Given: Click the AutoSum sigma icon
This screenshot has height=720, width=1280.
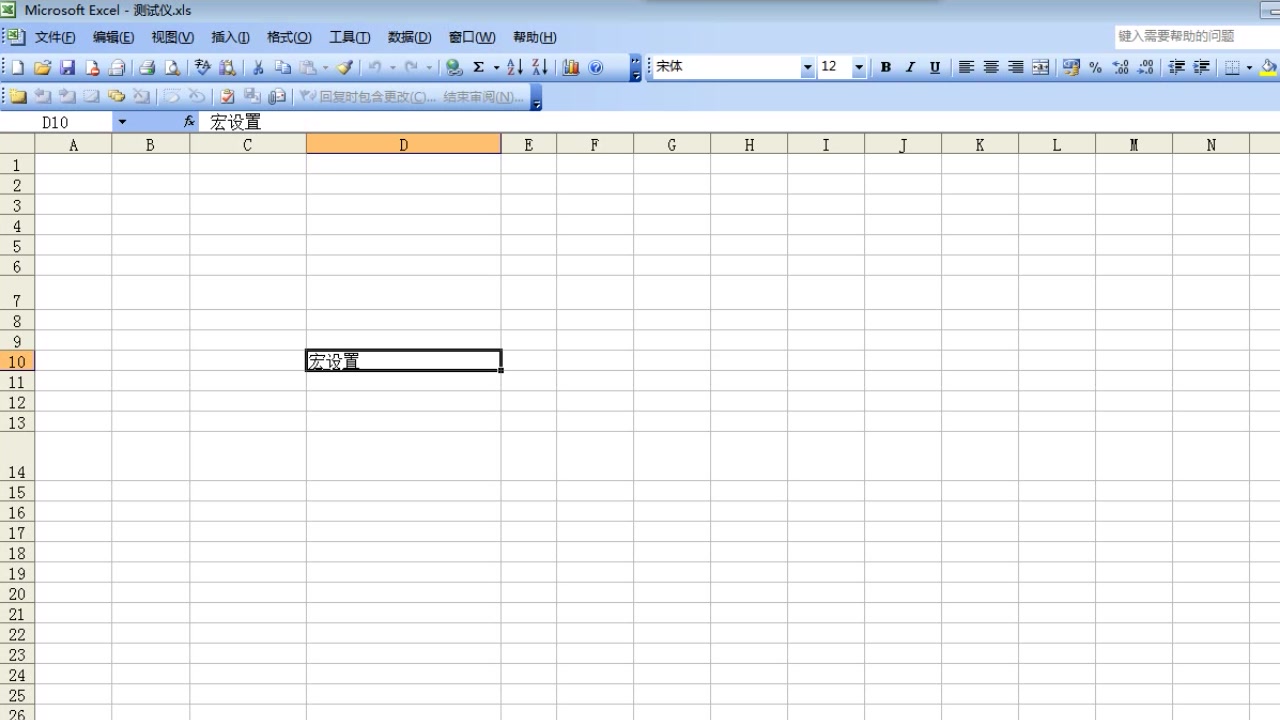Looking at the screenshot, I should pos(479,68).
